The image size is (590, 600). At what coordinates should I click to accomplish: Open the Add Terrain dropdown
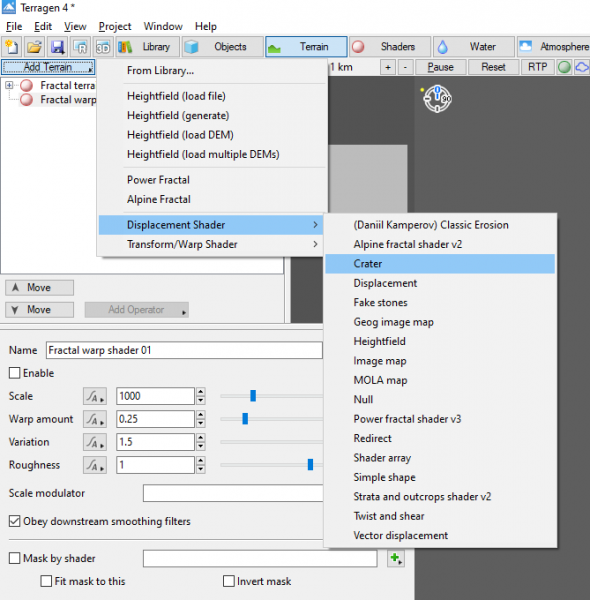(x=48, y=67)
